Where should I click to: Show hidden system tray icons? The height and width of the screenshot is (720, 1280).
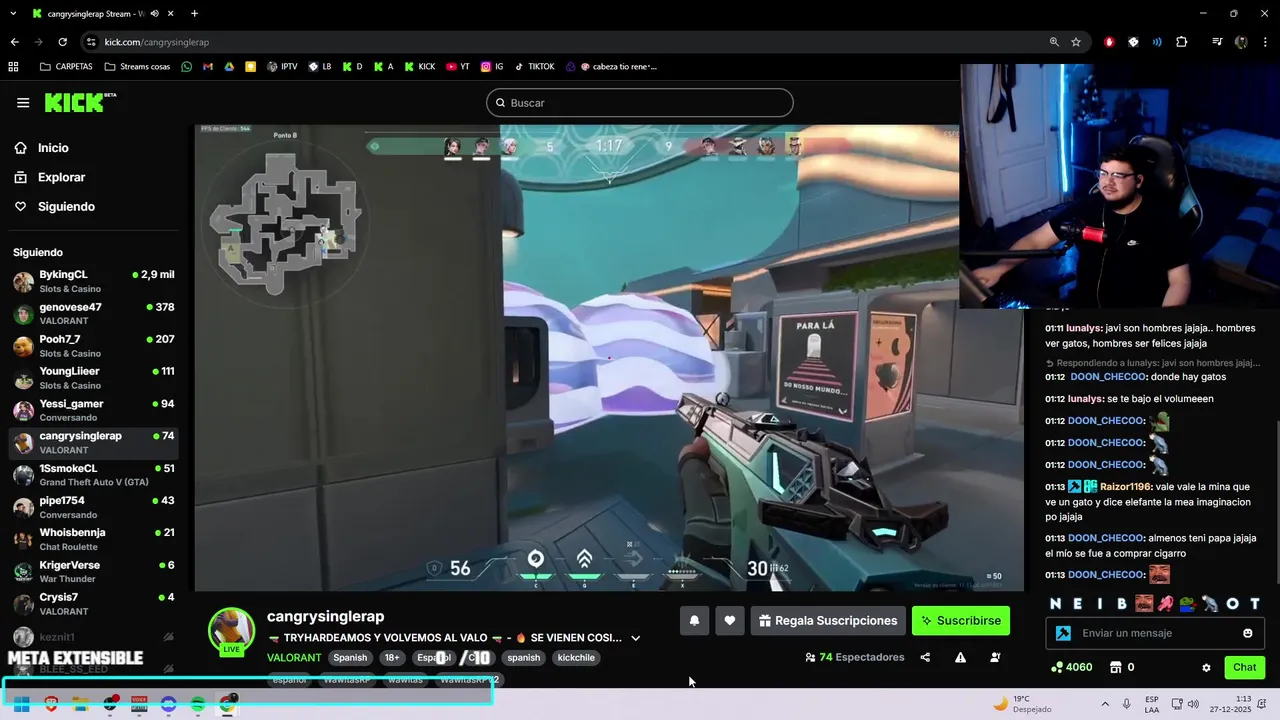1105,704
